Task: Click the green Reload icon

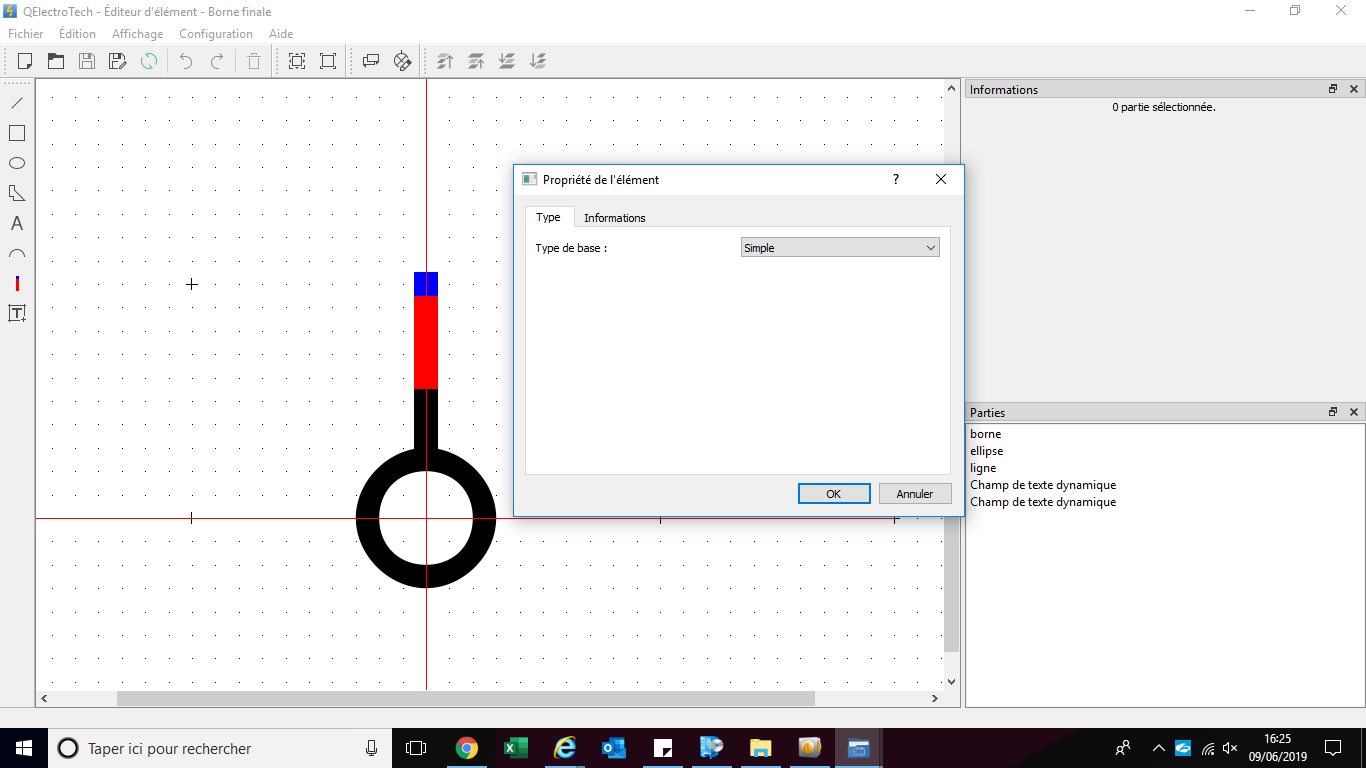Action: (x=148, y=61)
